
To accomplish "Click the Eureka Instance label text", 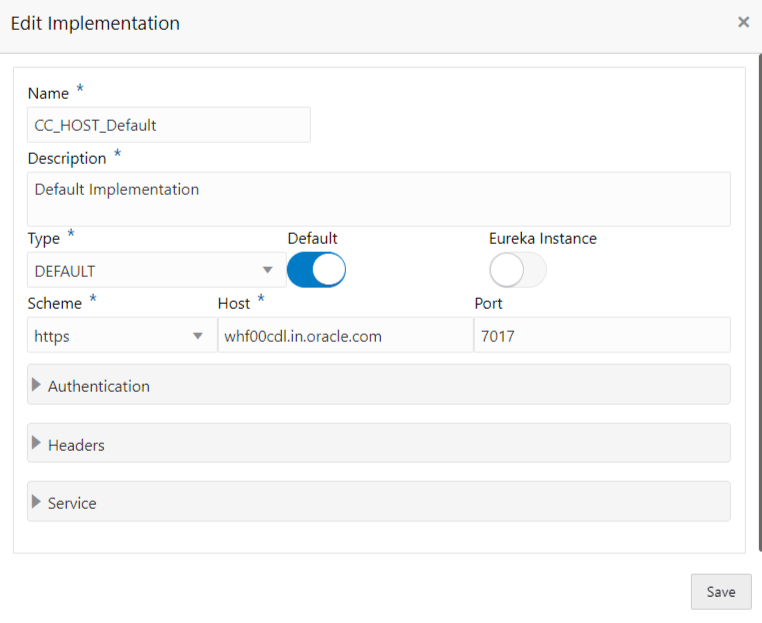I will pos(542,238).
